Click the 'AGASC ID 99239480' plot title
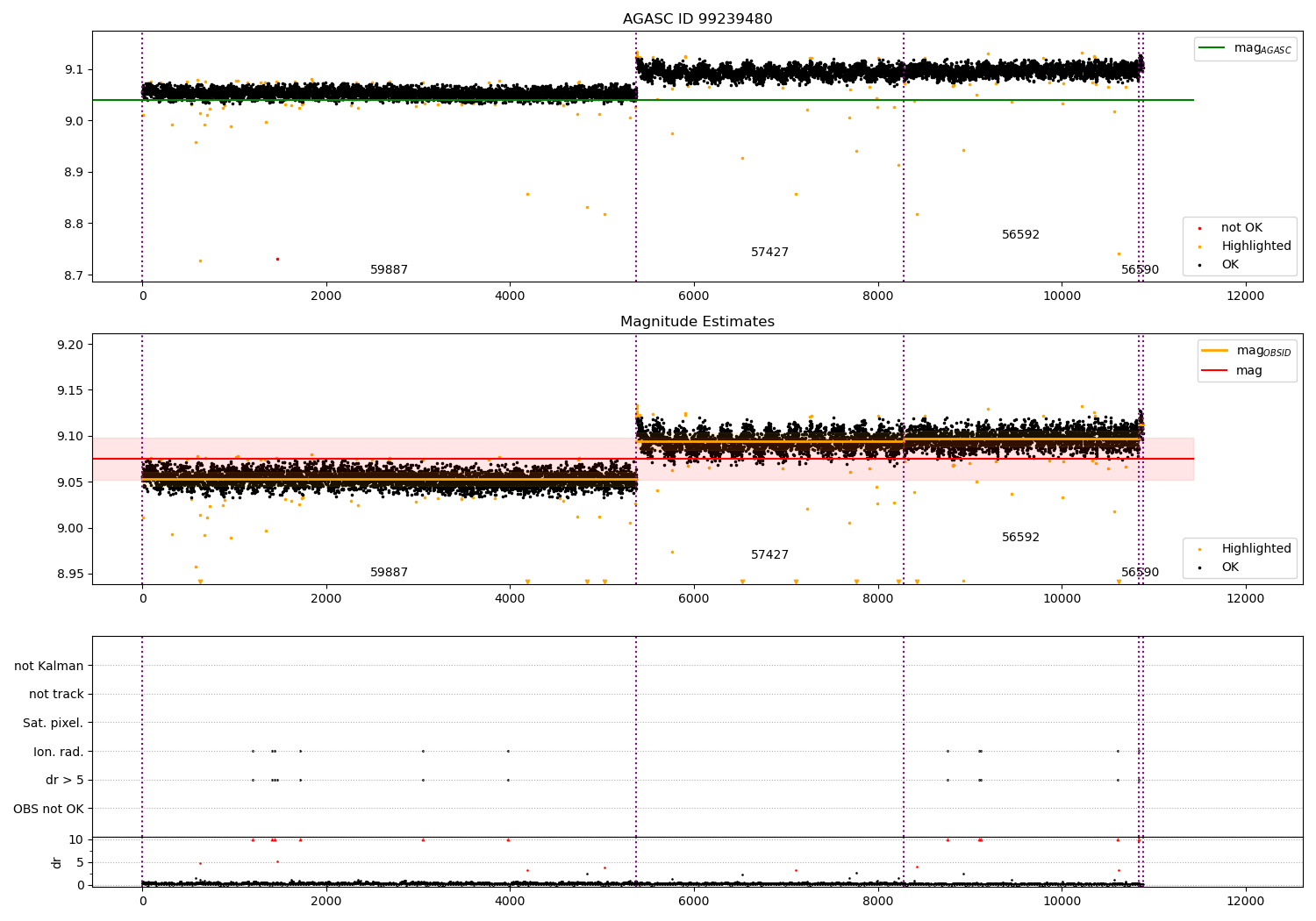Image resolution: width=1316 pixels, height=921 pixels. 697,19
